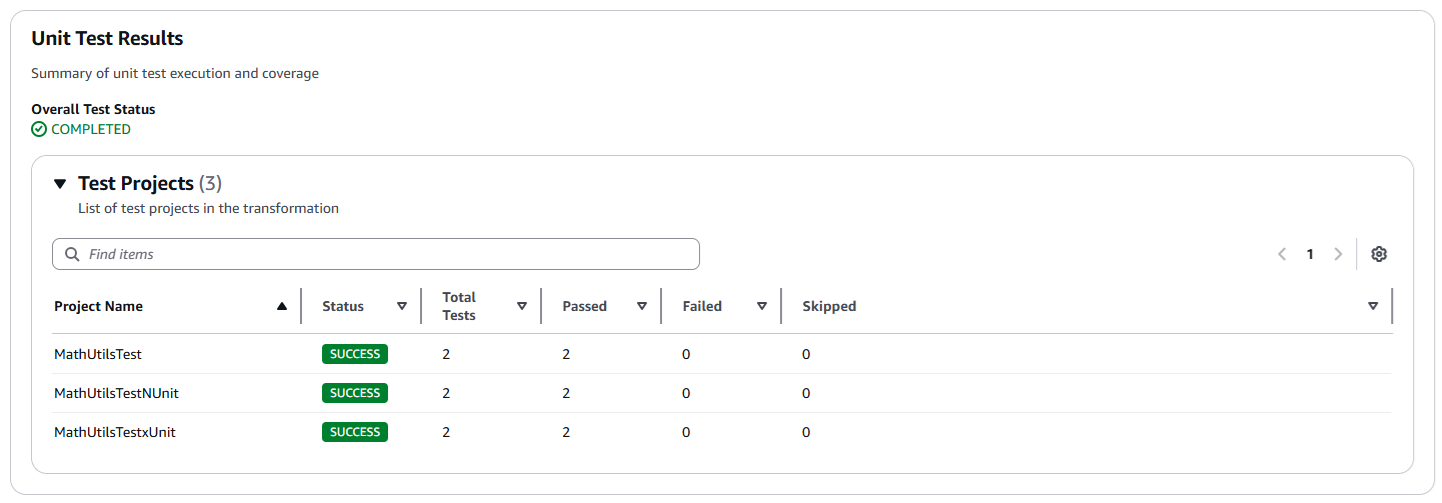The width and height of the screenshot is (1442, 503).
Task: Click SUCCESS badge for MathUtilsTestxUnit
Action: coord(354,432)
